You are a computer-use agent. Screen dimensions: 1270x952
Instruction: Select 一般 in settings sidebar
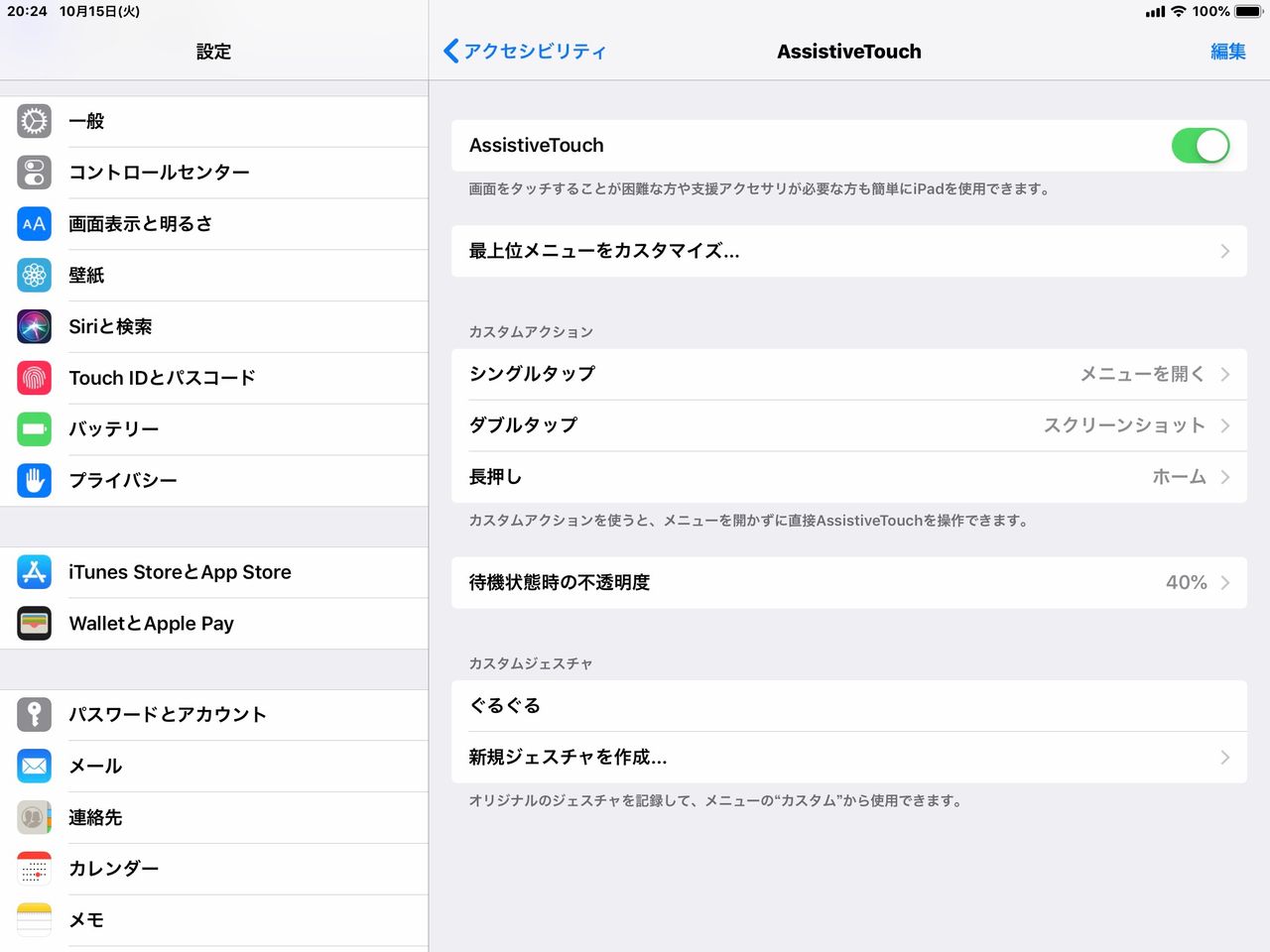click(214, 121)
